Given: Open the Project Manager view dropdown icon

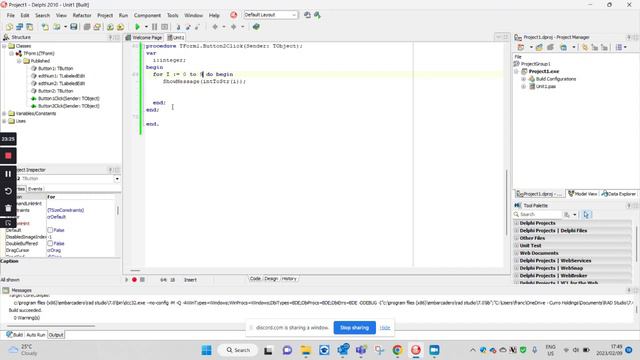Looking at the screenshot, I should tap(620, 47).
